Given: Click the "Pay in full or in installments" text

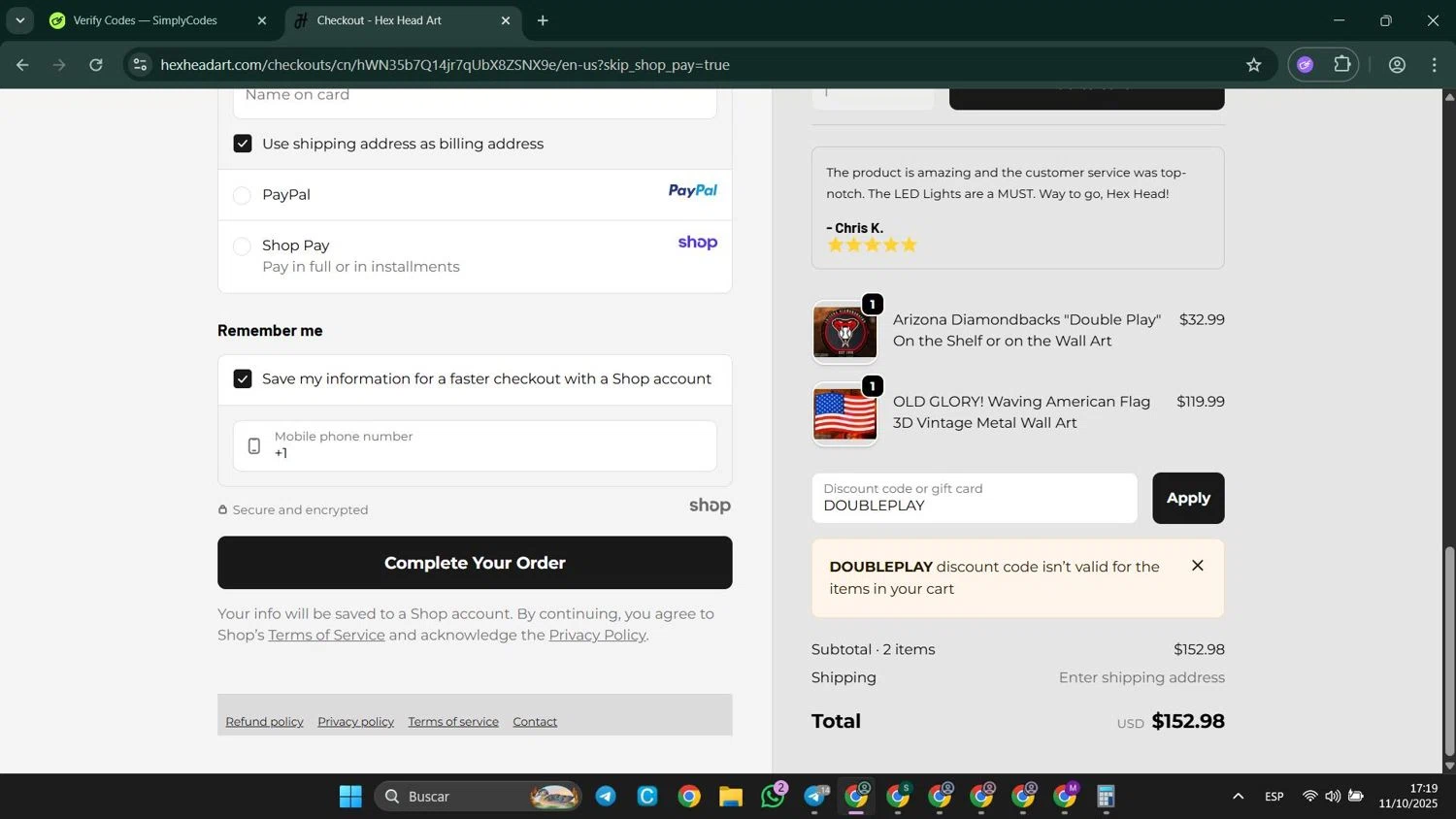Looking at the screenshot, I should [361, 267].
